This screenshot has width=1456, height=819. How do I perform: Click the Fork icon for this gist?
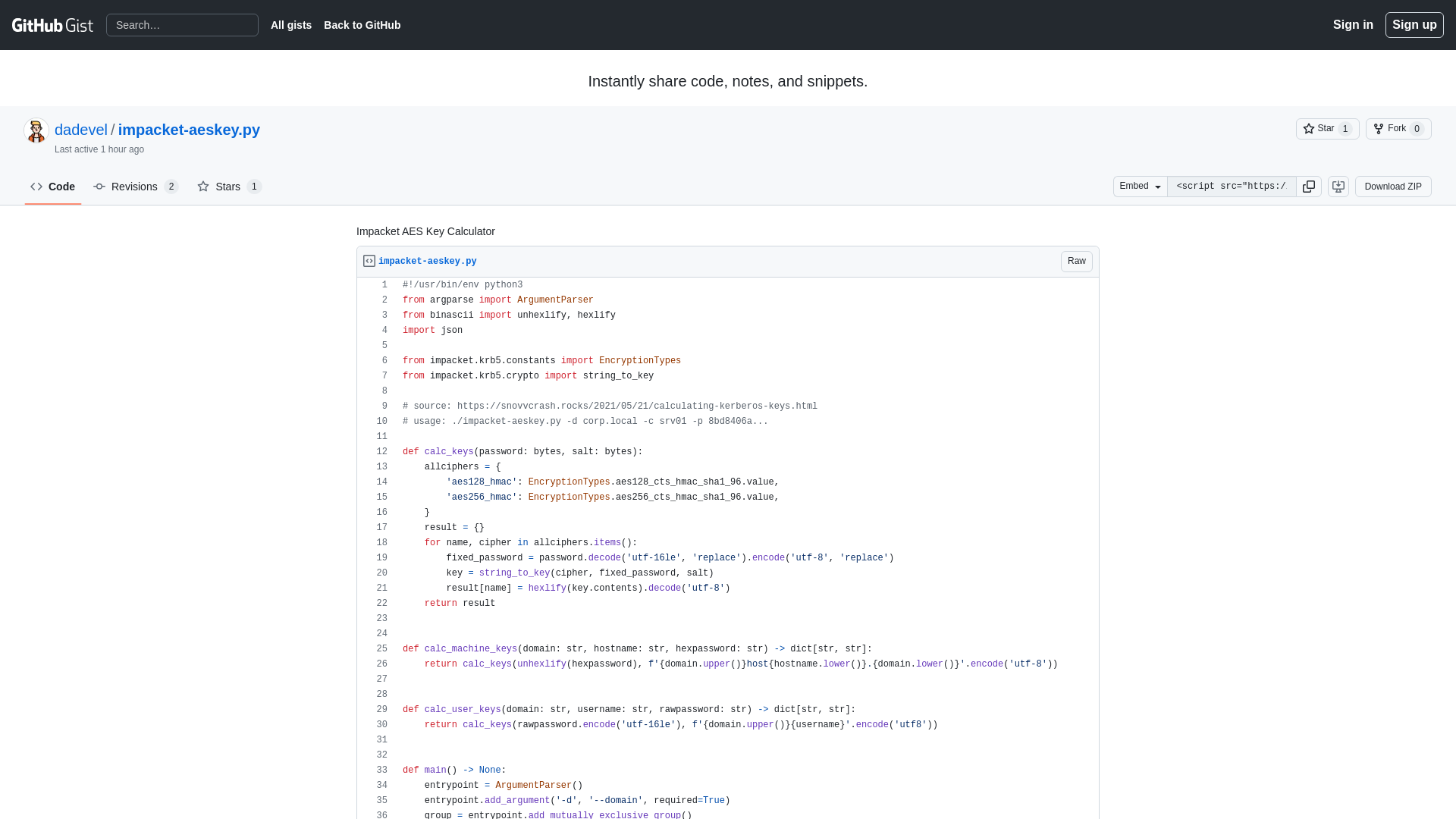pyautogui.click(x=1378, y=128)
